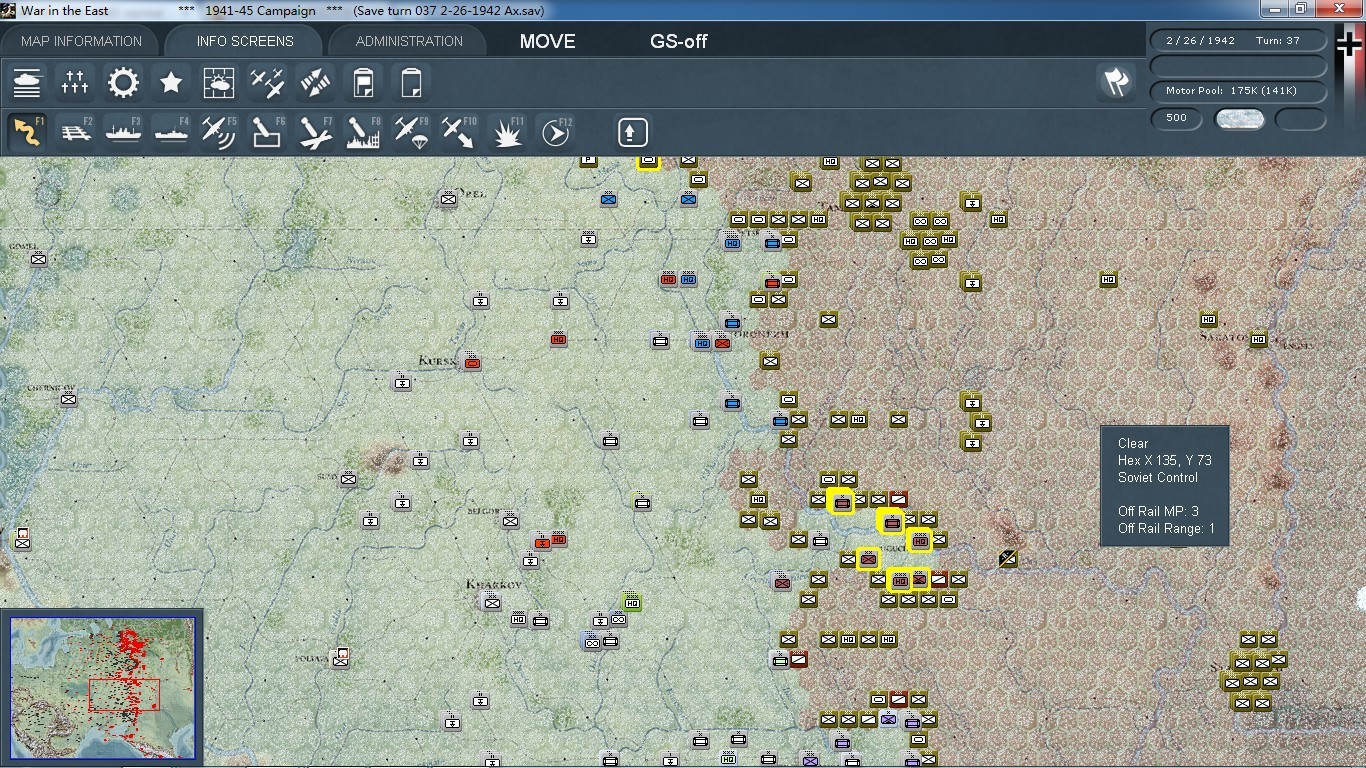Open the MAP INFORMATION tab

pyautogui.click(x=82, y=41)
